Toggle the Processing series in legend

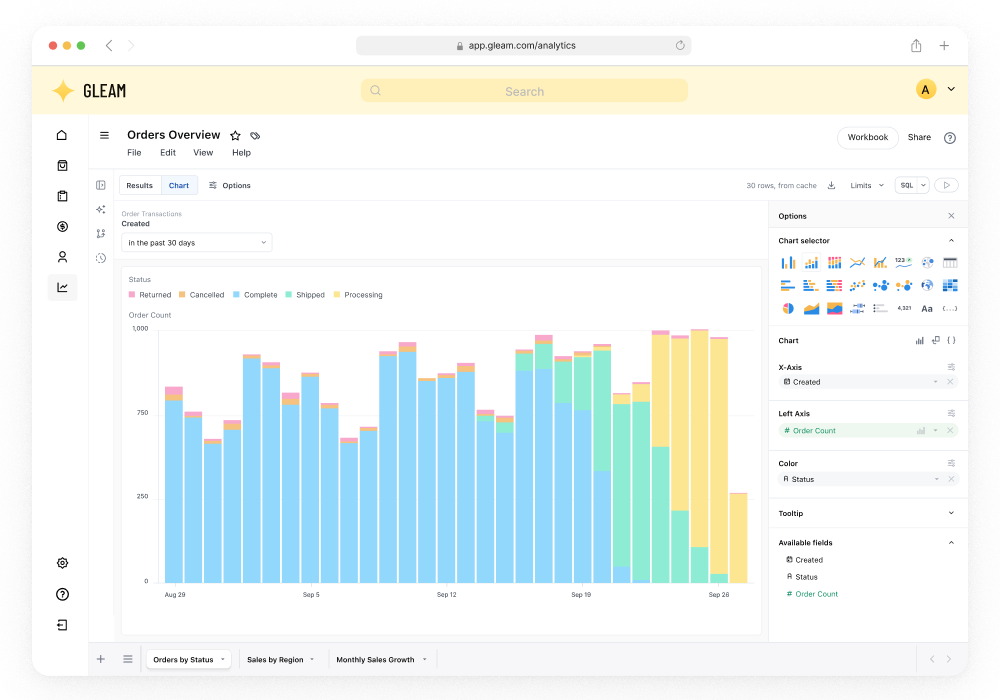click(358, 295)
